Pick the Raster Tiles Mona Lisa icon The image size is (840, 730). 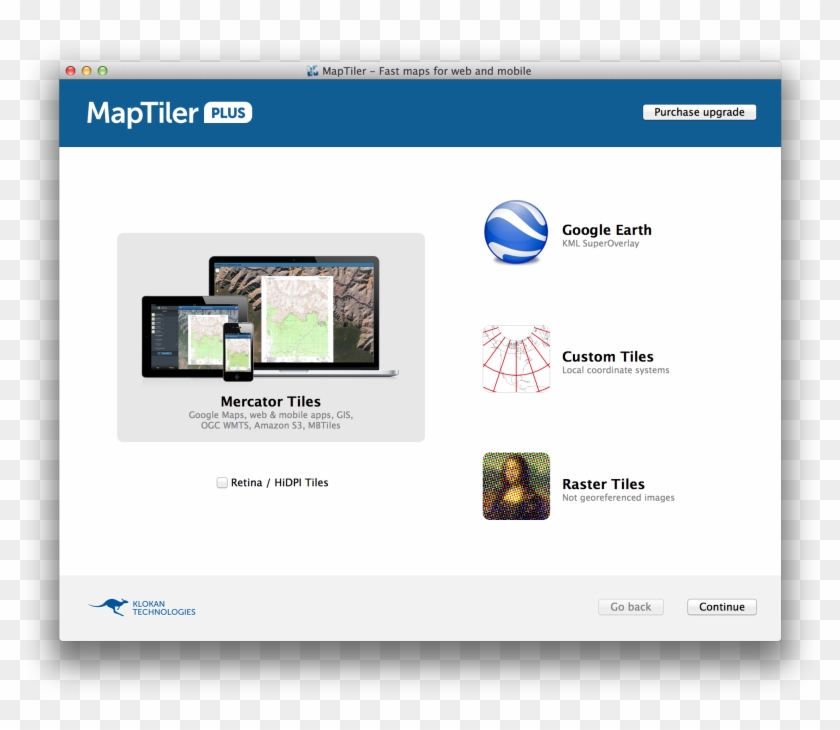coord(516,486)
